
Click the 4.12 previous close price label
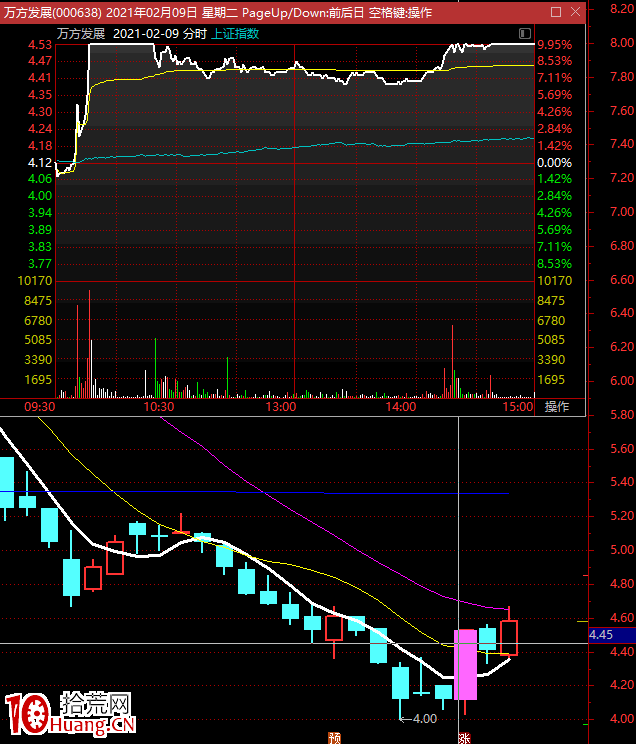click(40, 163)
